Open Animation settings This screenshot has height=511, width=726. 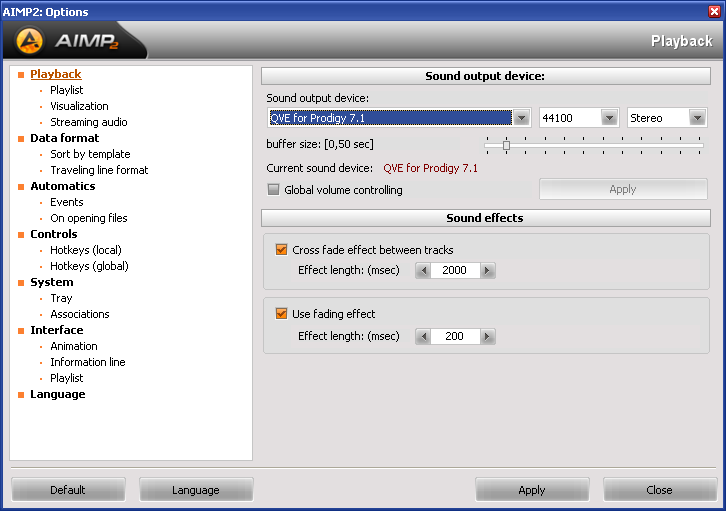coord(74,346)
